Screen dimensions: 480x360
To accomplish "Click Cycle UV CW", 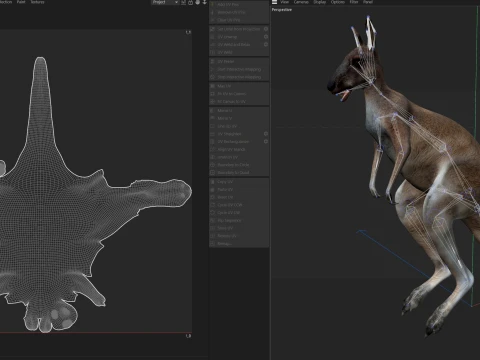I will coord(239,213).
